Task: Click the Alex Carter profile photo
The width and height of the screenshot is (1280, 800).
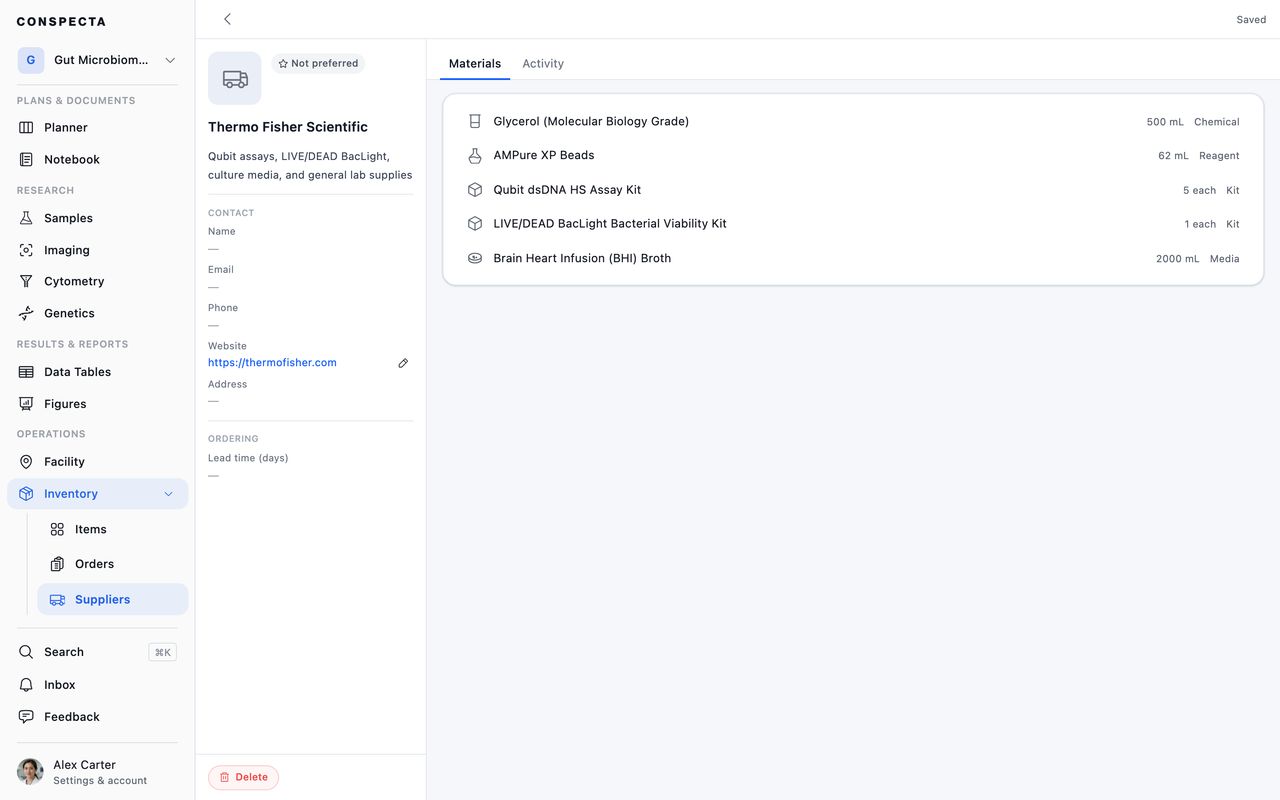Action: pyautogui.click(x=30, y=771)
